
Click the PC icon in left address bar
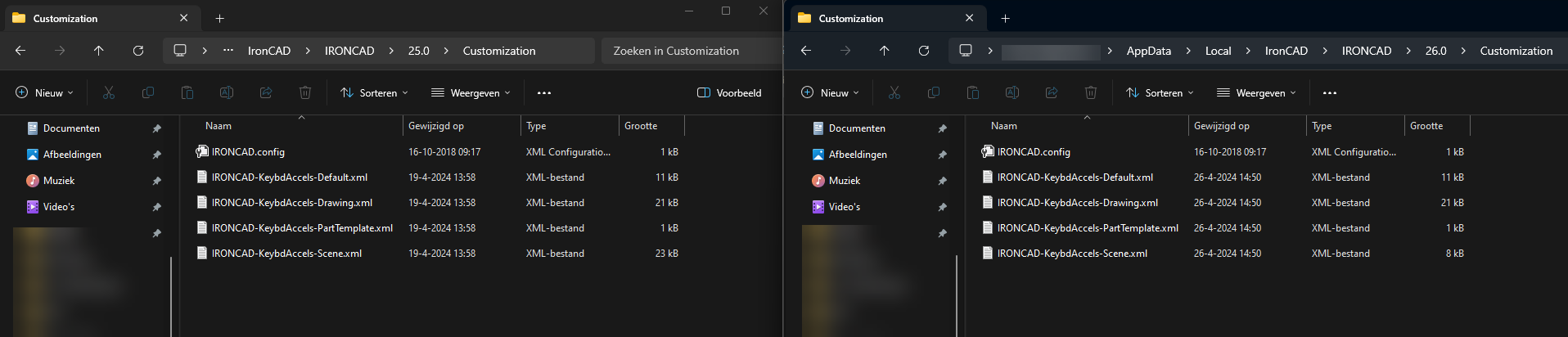[180, 51]
